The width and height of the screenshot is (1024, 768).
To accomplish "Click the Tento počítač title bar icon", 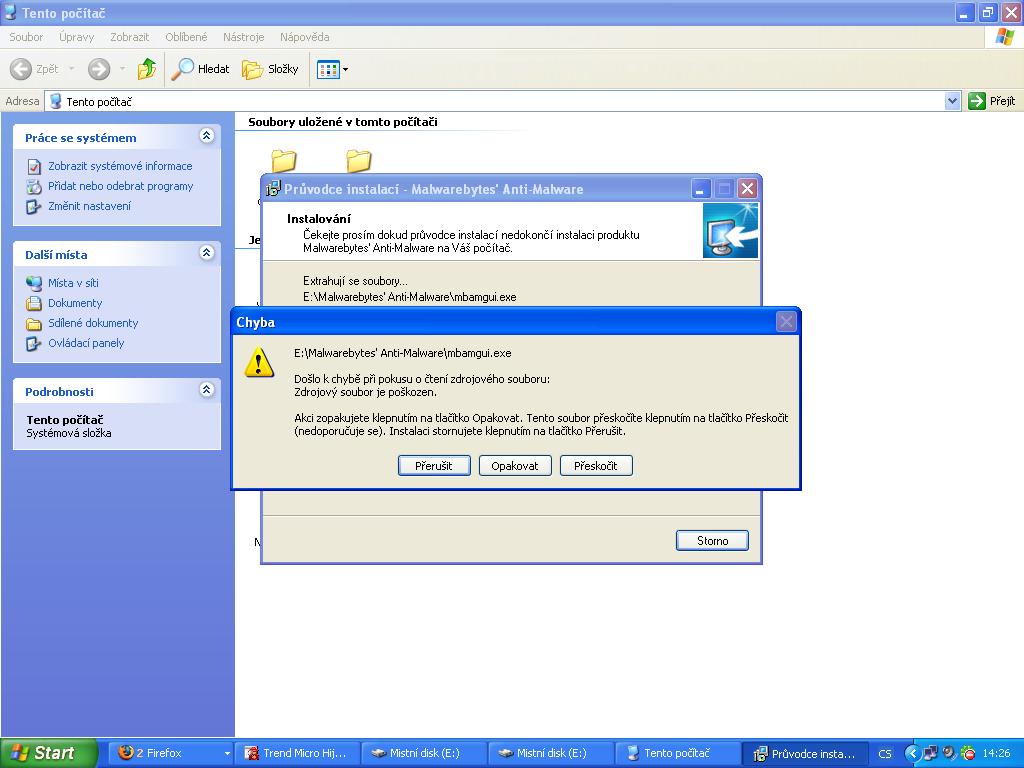I will click(x=9, y=12).
